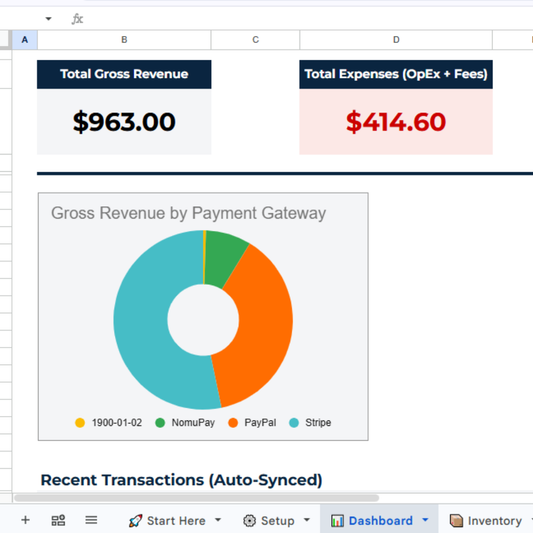The height and width of the screenshot is (533, 533).
Task: Click the horizontal scrollbar thumb
Action: (196, 498)
